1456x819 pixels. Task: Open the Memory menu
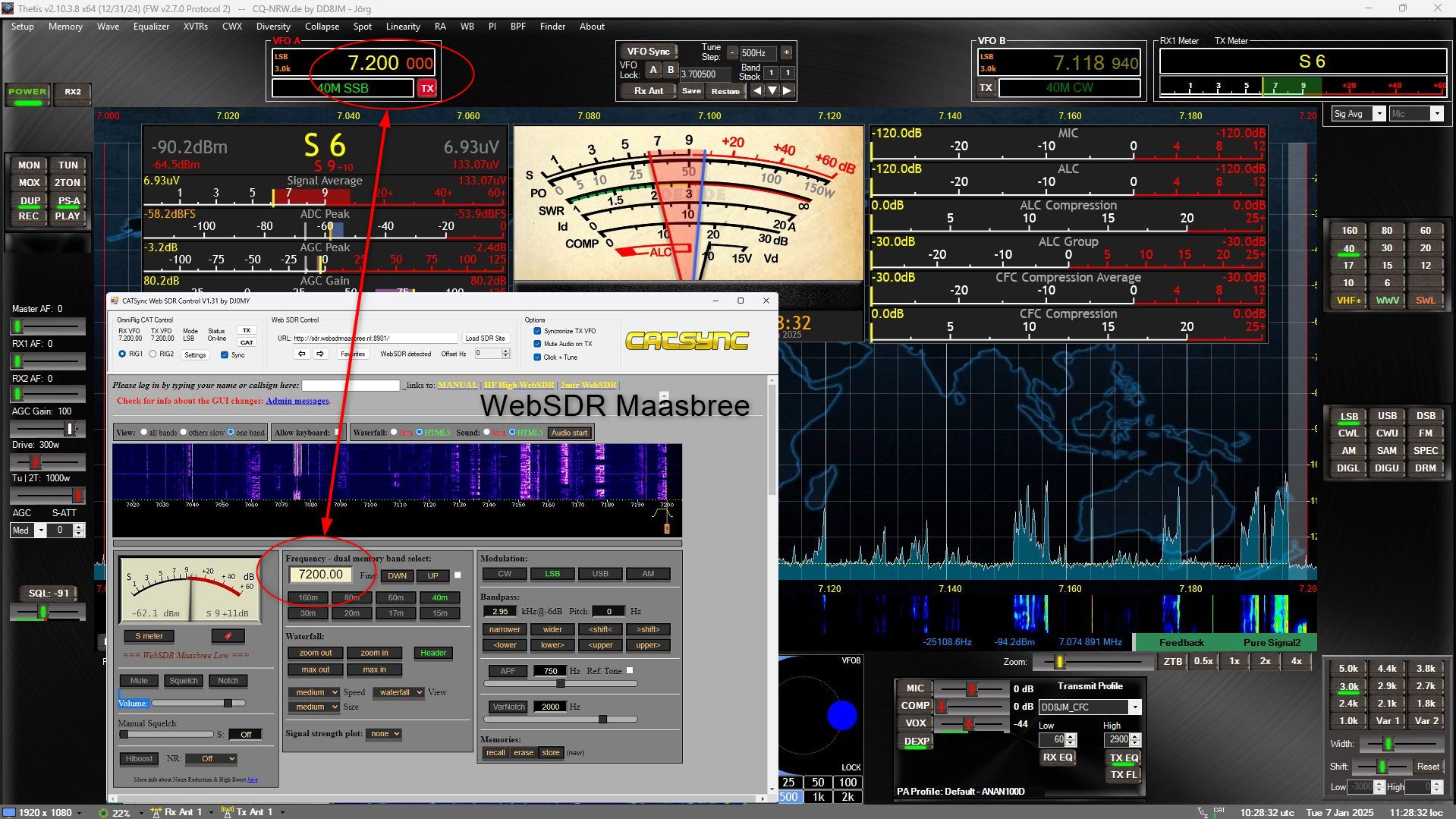click(65, 27)
